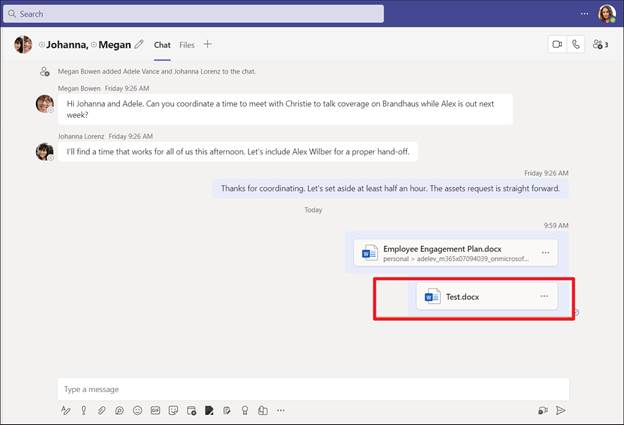Add a new tab with plus
This screenshot has width=624, height=425.
coord(207,44)
